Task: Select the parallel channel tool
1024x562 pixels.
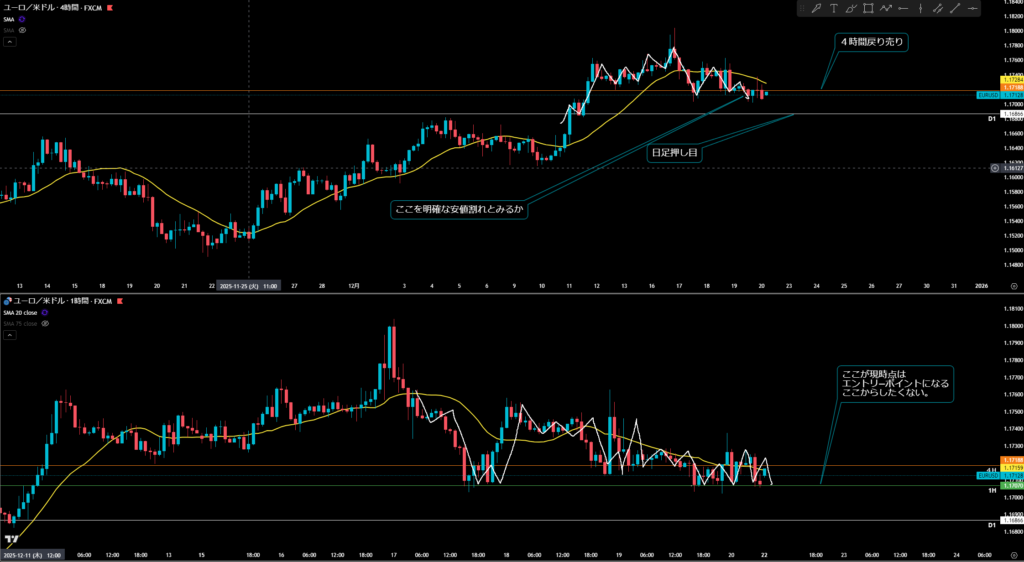Action: pos(937,9)
